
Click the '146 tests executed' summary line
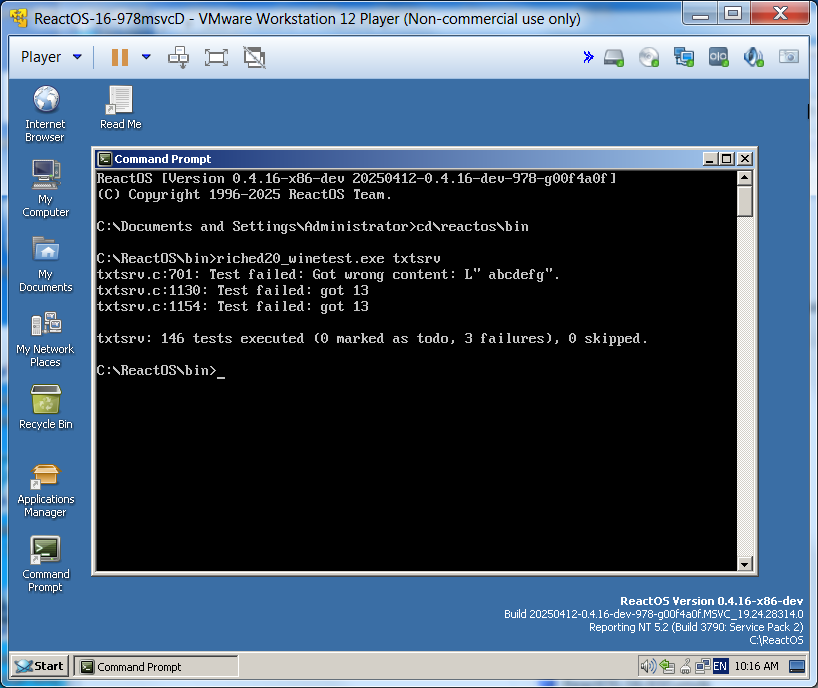[x=372, y=339]
